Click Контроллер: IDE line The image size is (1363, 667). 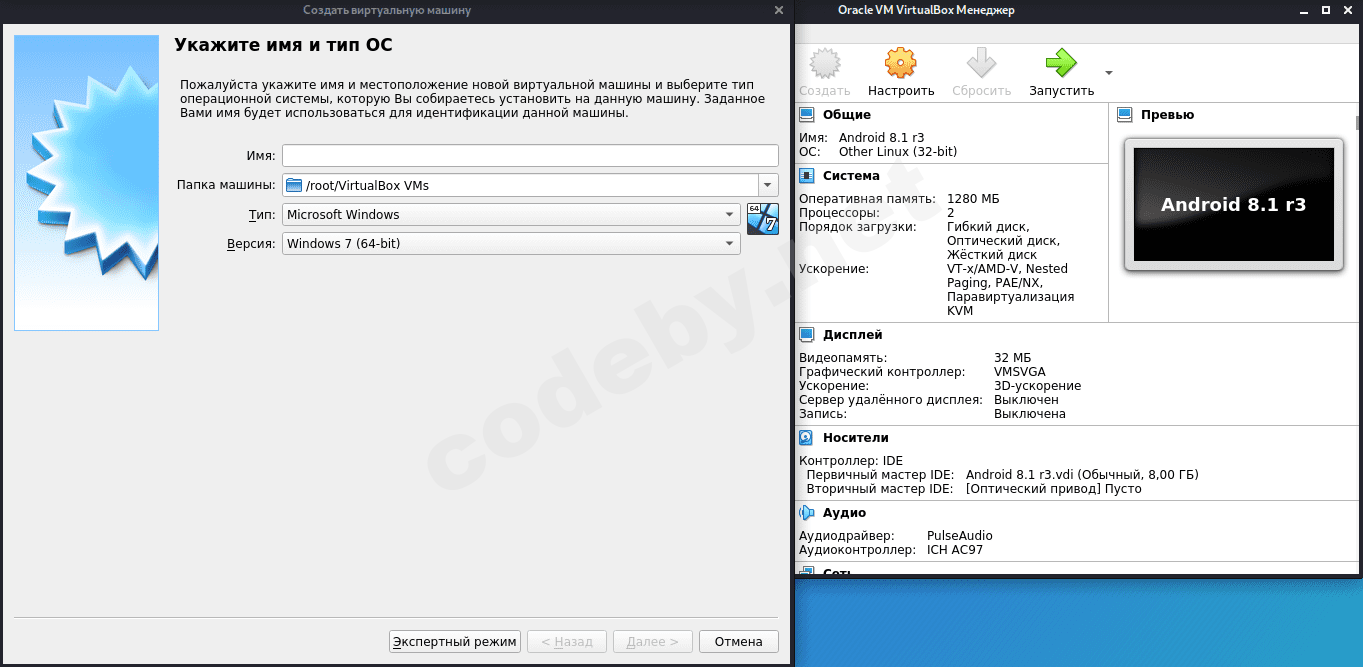[x=851, y=461]
